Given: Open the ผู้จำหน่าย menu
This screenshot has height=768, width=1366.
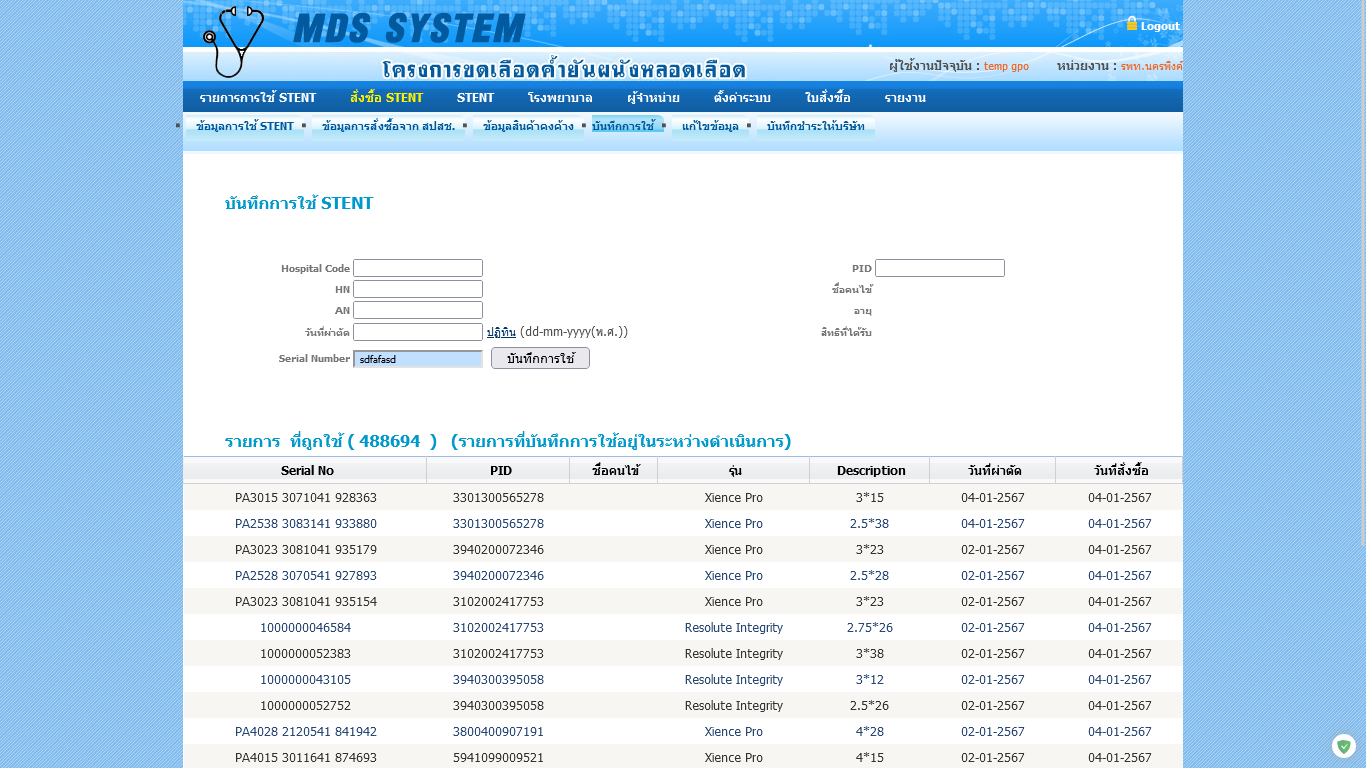Looking at the screenshot, I should (653, 97).
